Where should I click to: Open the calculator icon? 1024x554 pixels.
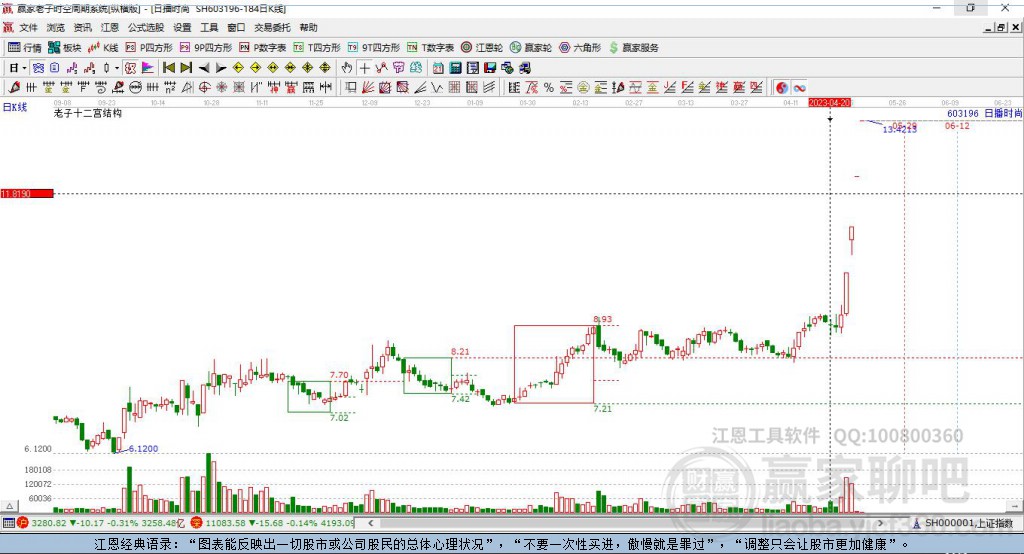coord(456,68)
